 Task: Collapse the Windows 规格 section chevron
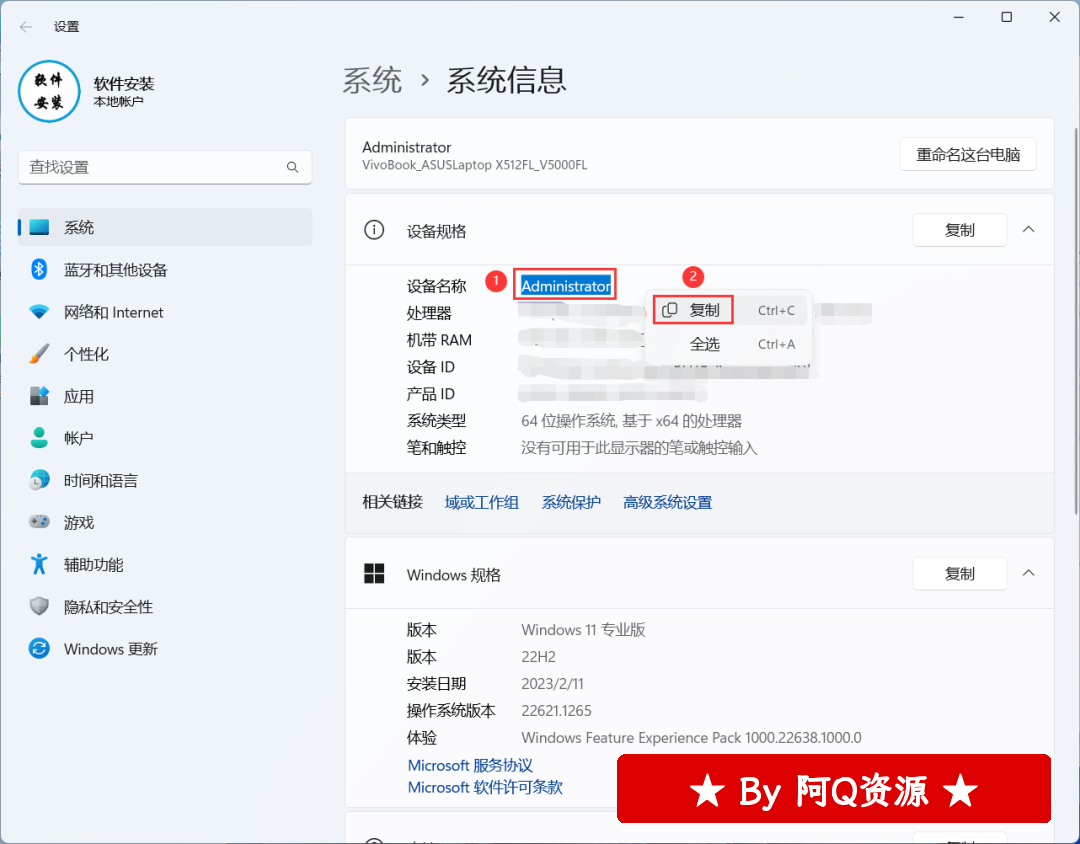(x=1028, y=573)
